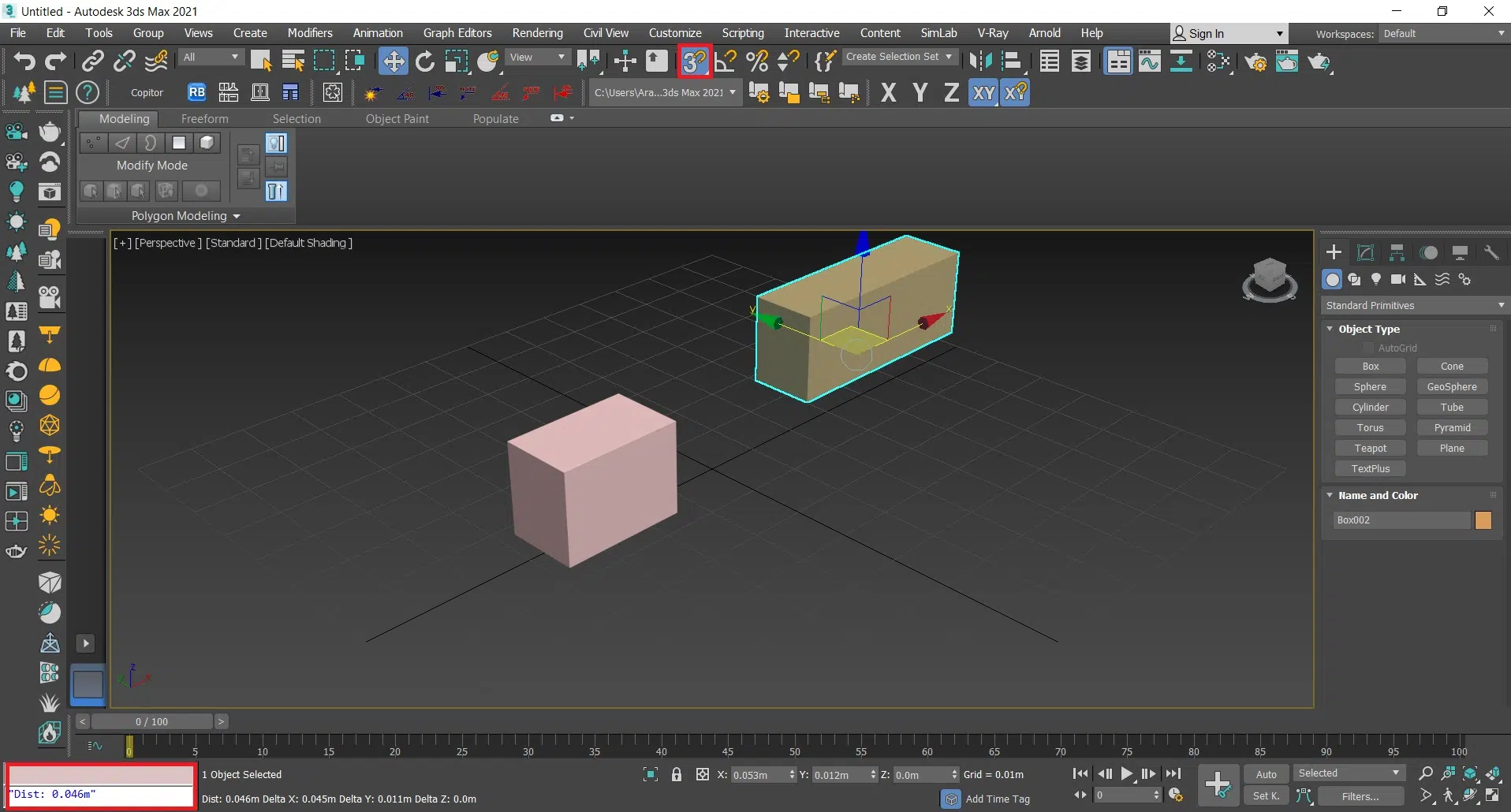
Task: Switch to the Freeform ribbon tab
Action: pyautogui.click(x=204, y=118)
